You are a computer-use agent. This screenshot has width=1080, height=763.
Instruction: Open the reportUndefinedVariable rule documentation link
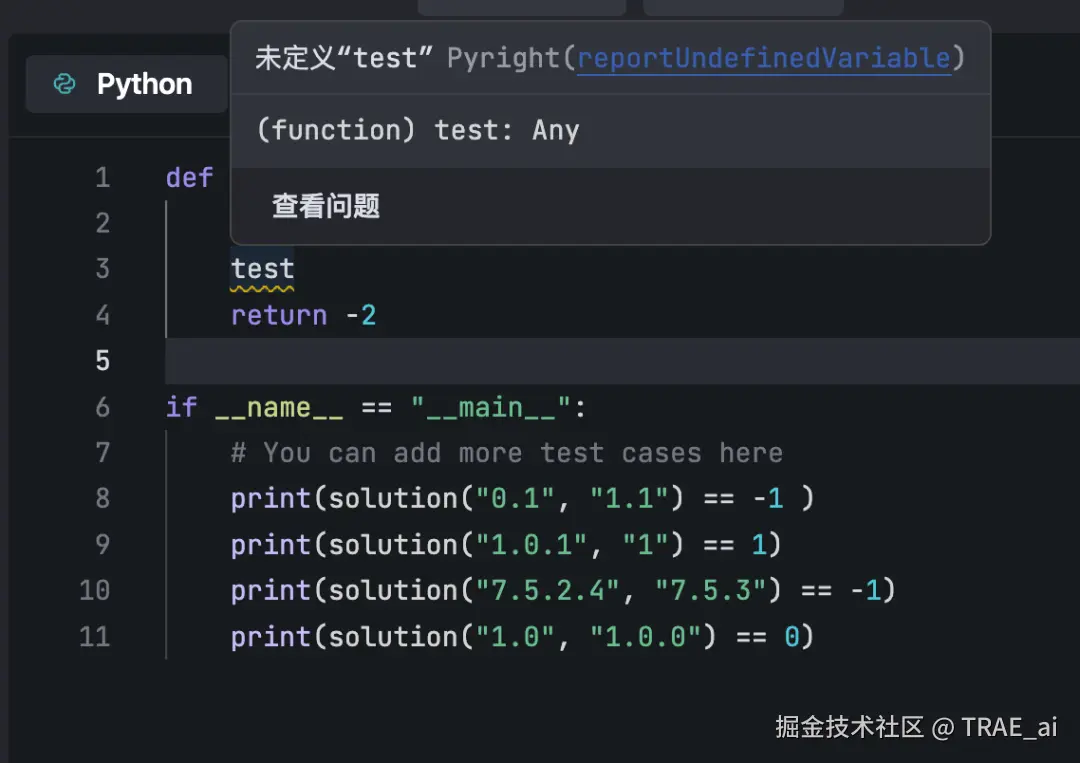click(x=763, y=58)
